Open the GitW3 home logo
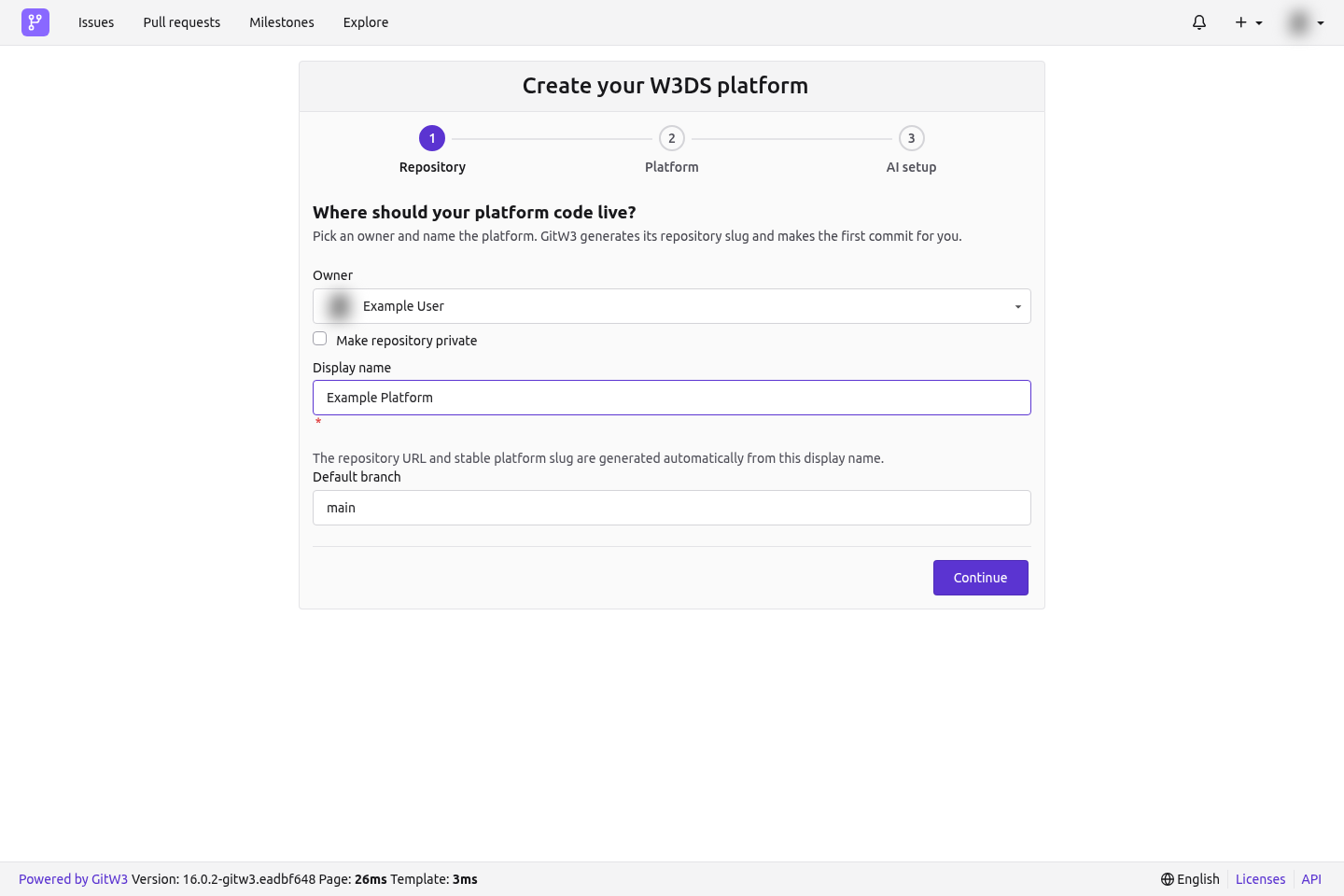The height and width of the screenshot is (896, 1344). click(35, 22)
